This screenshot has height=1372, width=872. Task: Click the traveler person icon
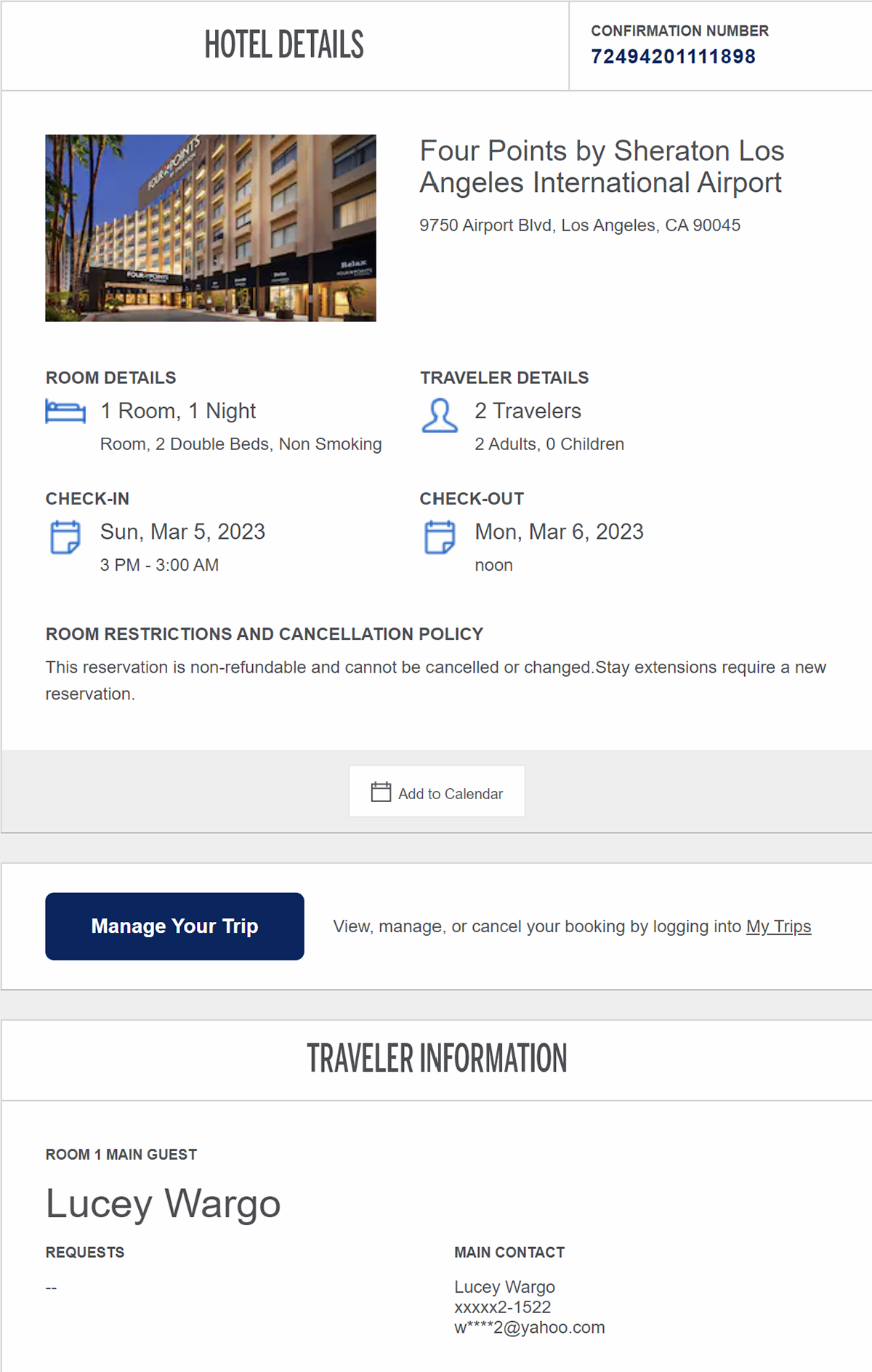[440, 415]
